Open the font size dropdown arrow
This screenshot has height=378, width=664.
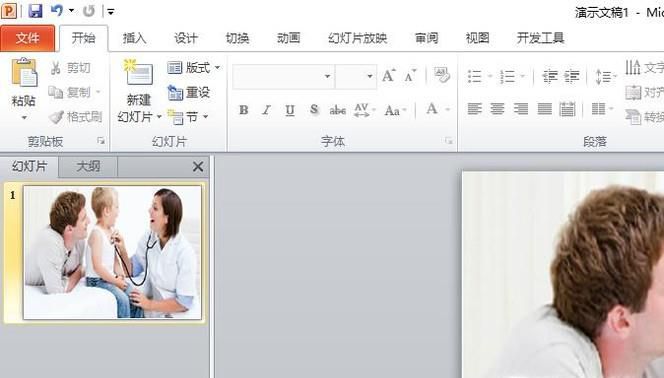pos(370,77)
